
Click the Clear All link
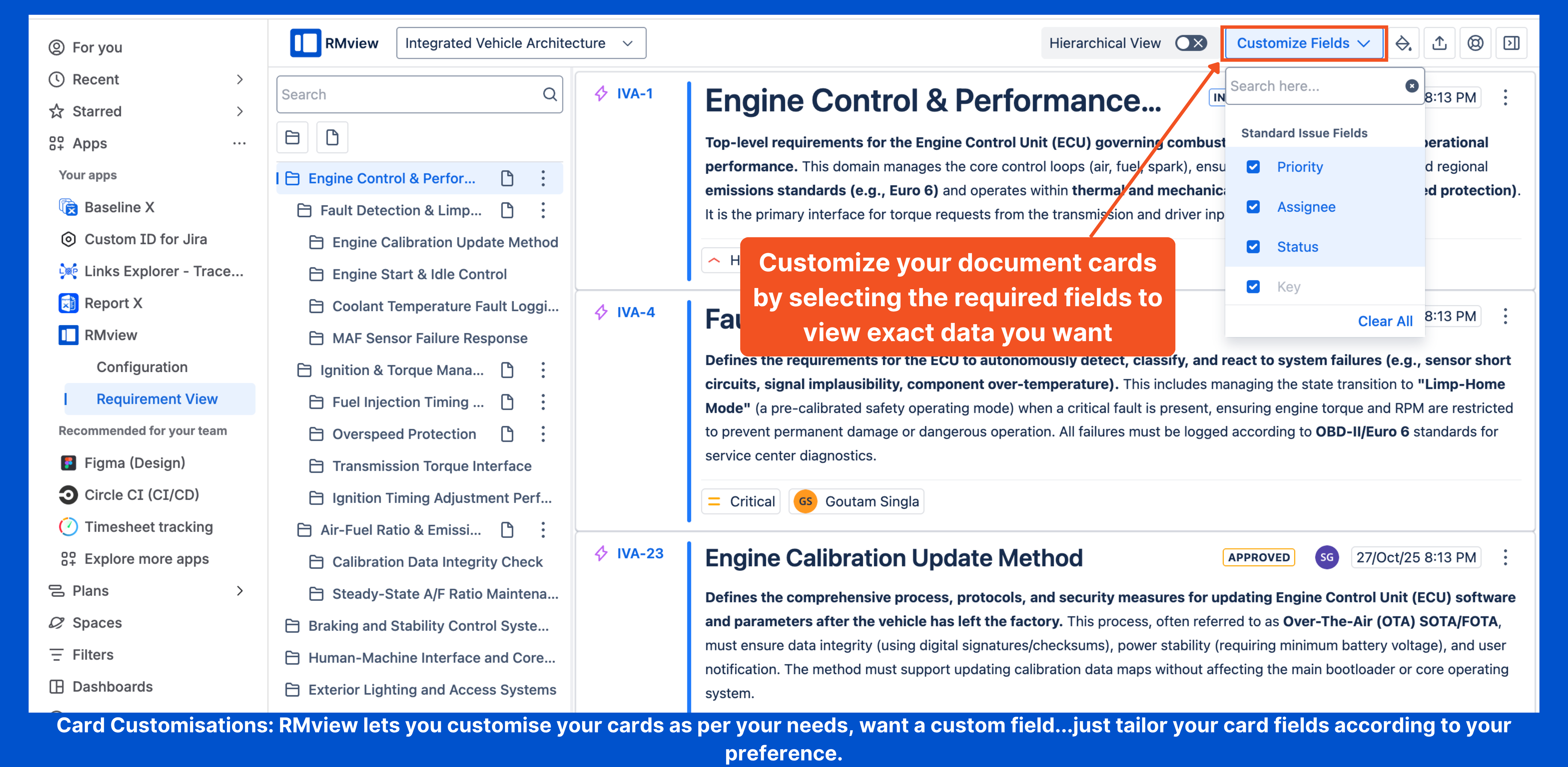point(1385,321)
